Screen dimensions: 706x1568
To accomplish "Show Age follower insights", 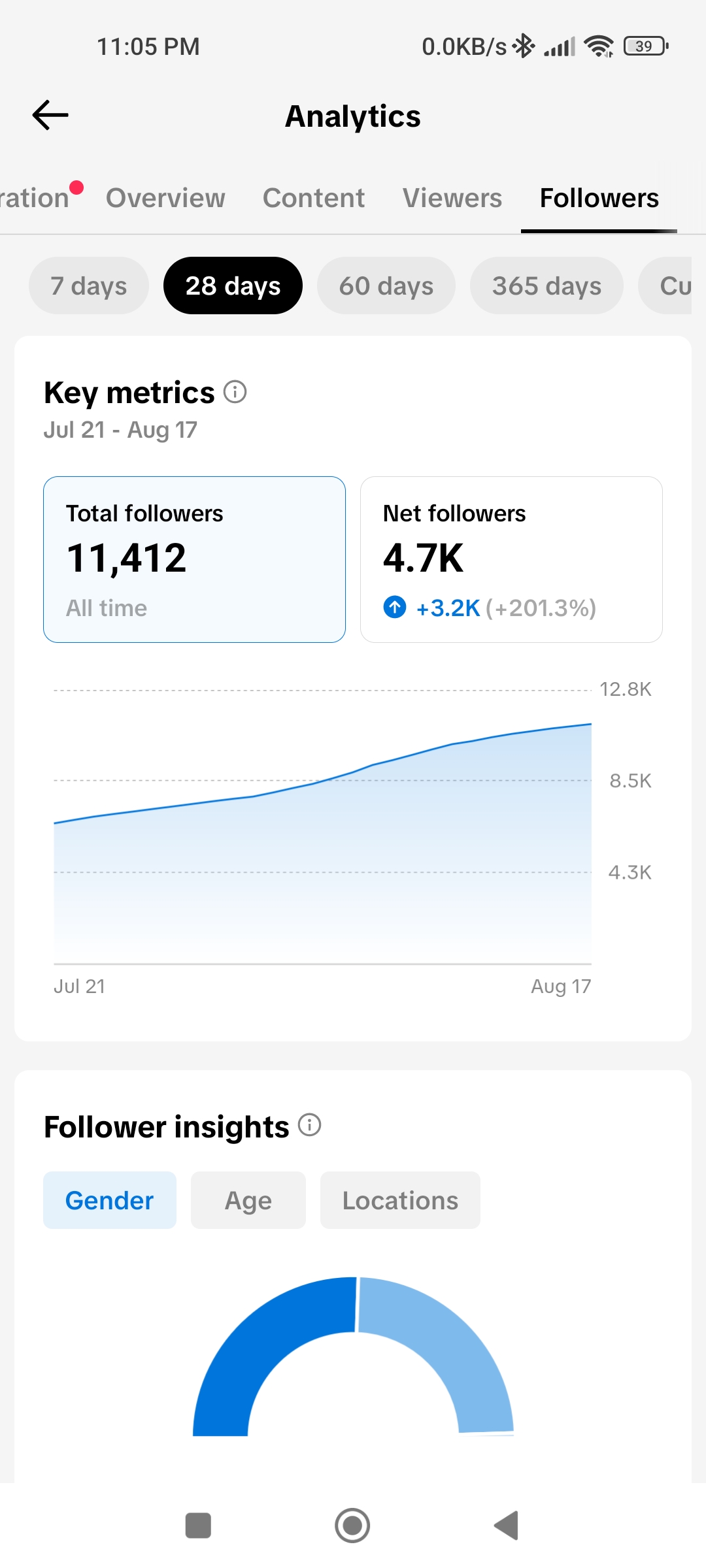I will (x=248, y=1200).
